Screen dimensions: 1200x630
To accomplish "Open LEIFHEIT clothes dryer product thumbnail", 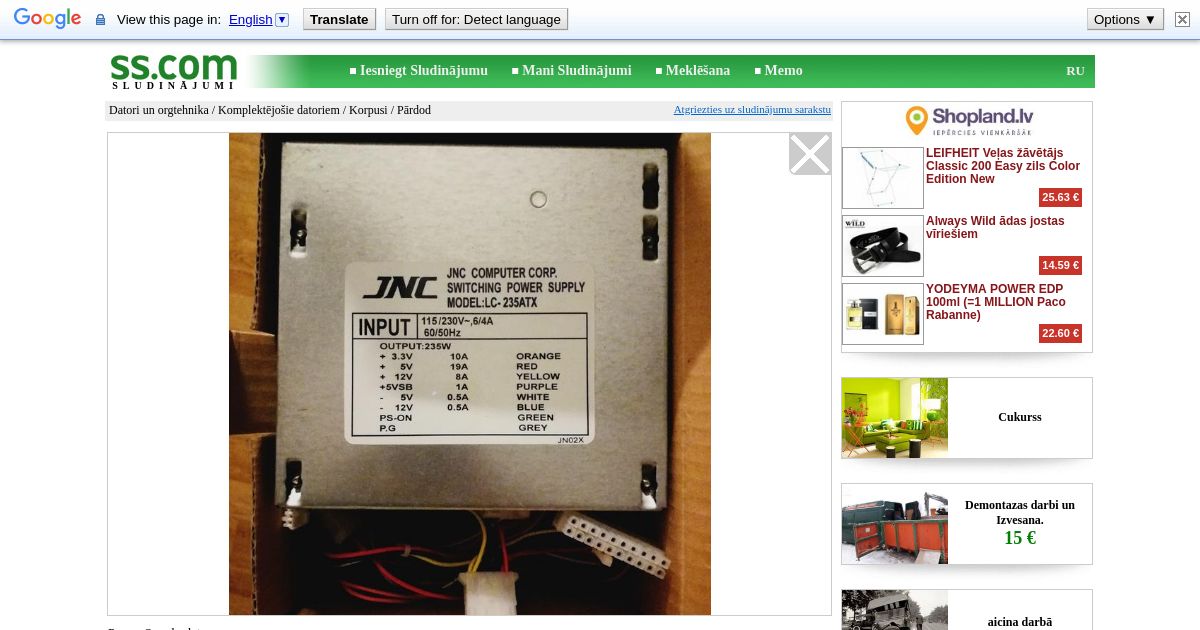I will (883, 178).
